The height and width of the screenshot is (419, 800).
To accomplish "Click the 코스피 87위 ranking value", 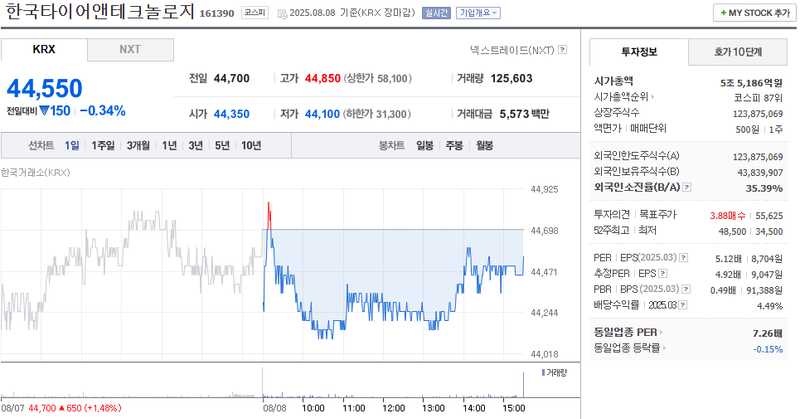I will point(758,98).
